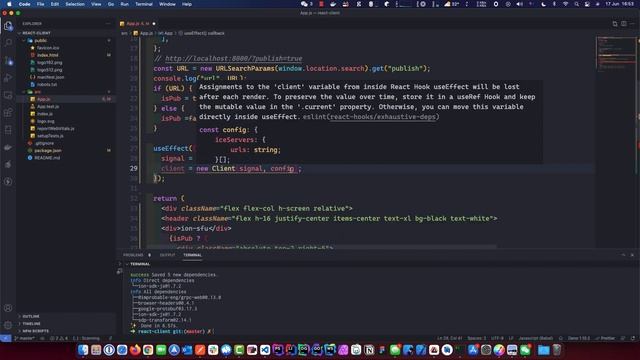Screen dimensions: 640x360
Task: Open the UTF-8 encoding selector
Action: [x=497, y=338]
